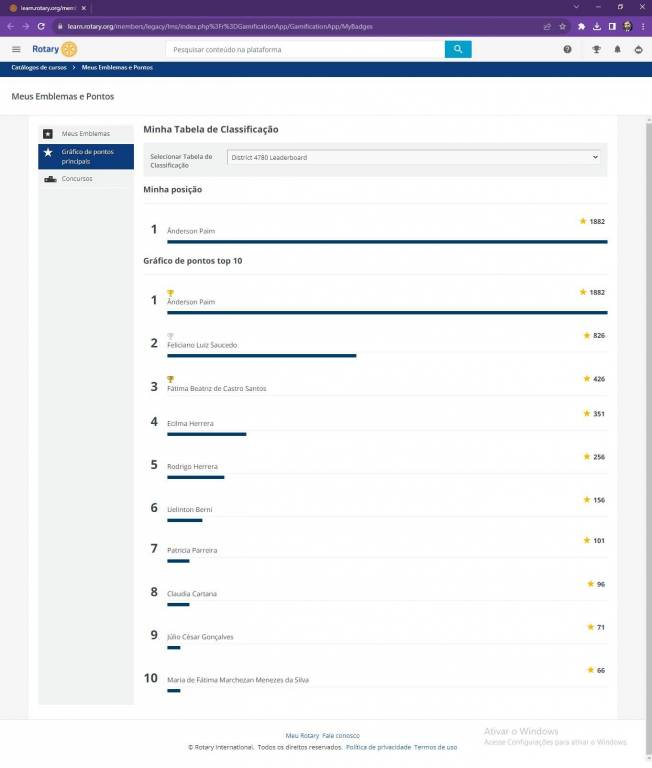Open the notifications bell icon
The height and width of the screenshot is (768, 652).
pos(617,49)
